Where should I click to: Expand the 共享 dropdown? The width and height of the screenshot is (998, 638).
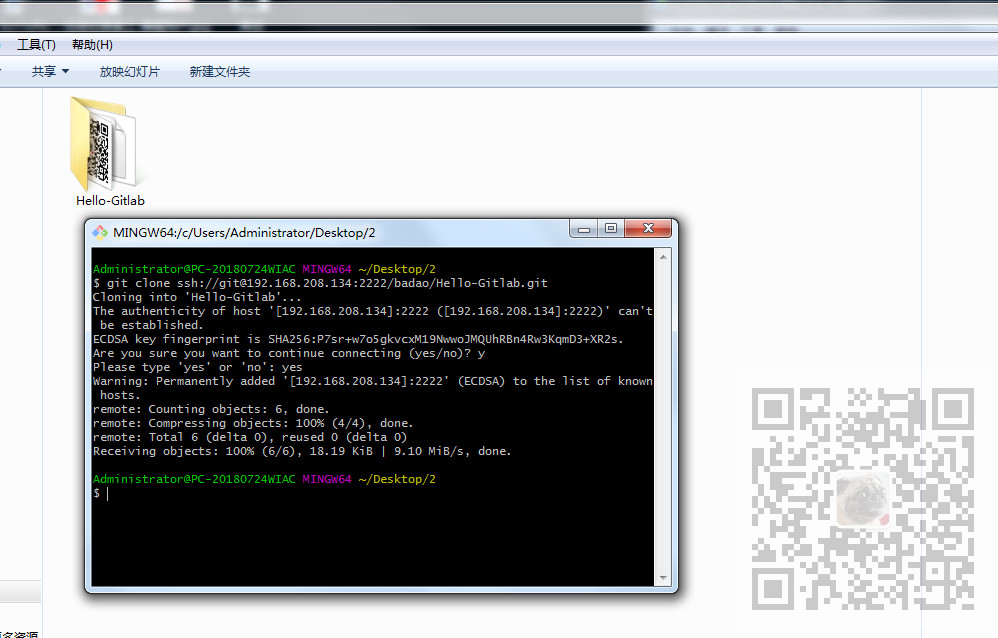click(50, 71)
